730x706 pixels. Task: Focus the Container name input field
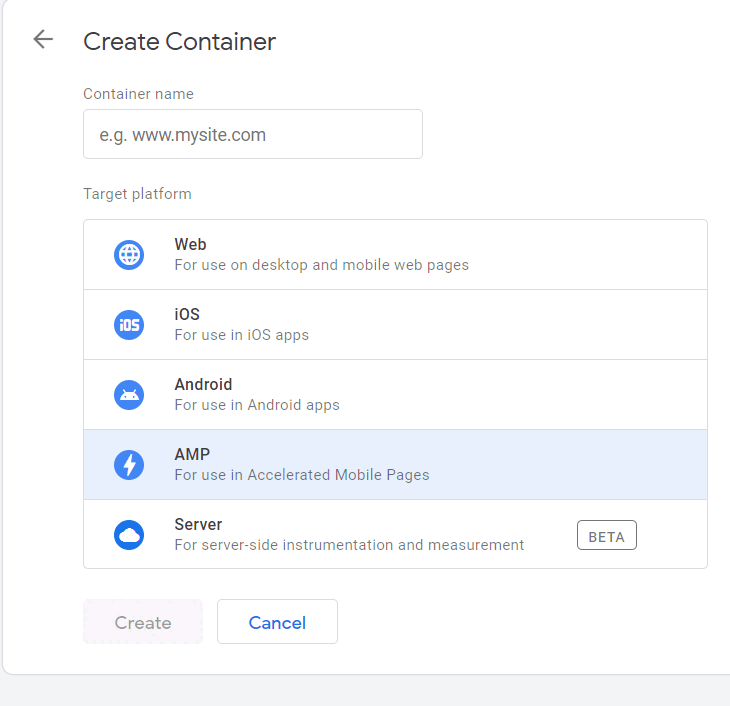[253, 134]
